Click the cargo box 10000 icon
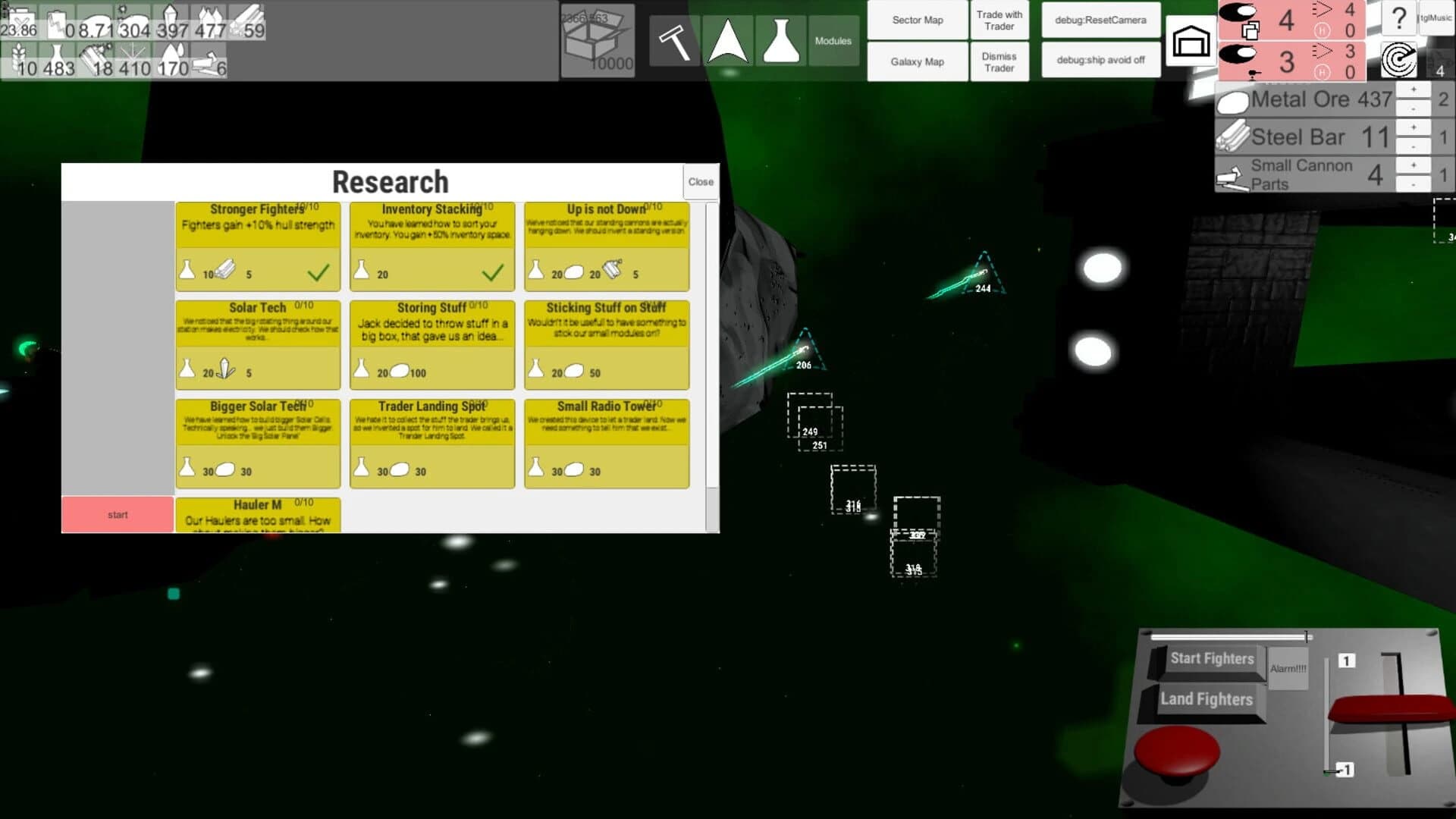1456x819 pixels. coord(598,41)
